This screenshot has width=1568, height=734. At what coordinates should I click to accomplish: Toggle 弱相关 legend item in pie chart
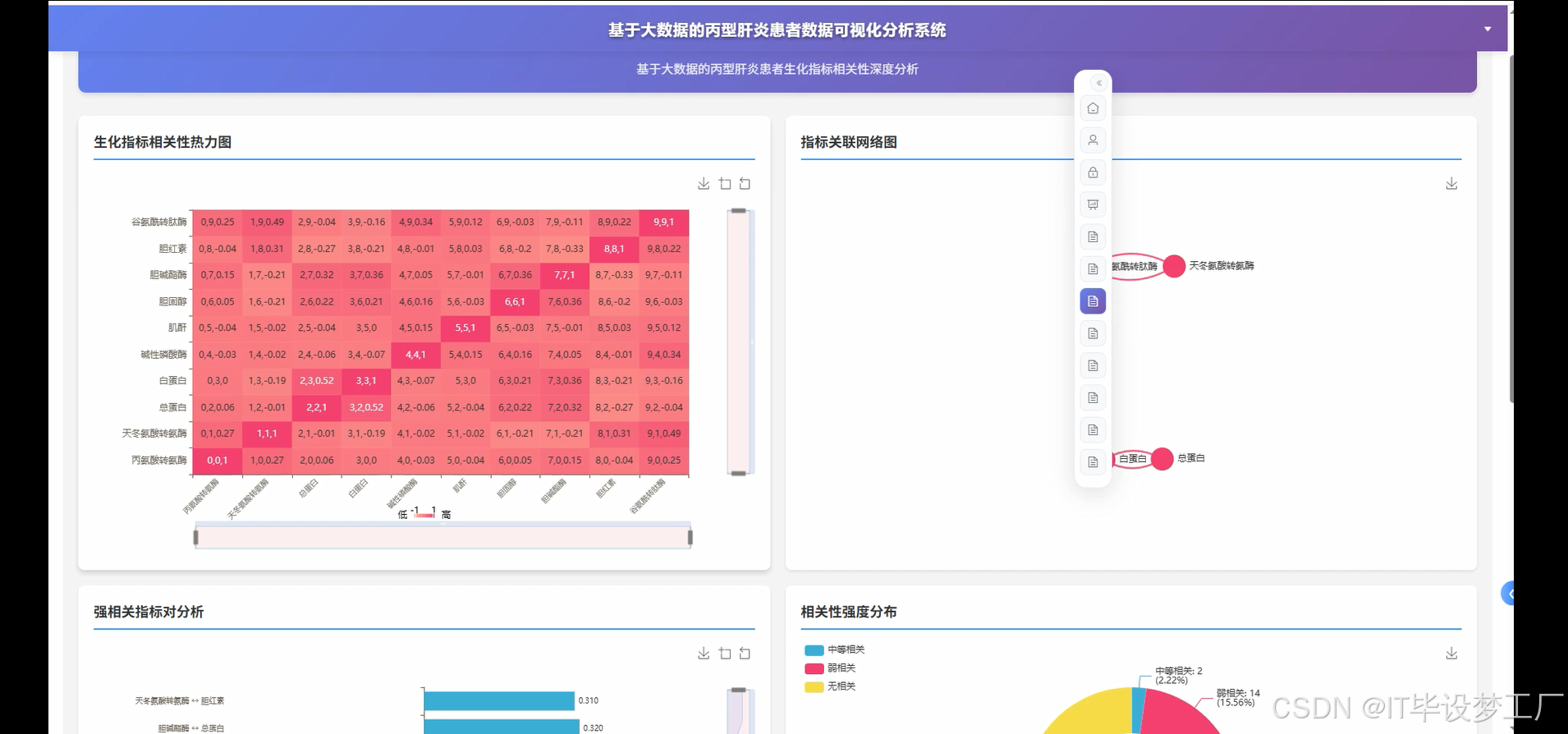(830, 668)
